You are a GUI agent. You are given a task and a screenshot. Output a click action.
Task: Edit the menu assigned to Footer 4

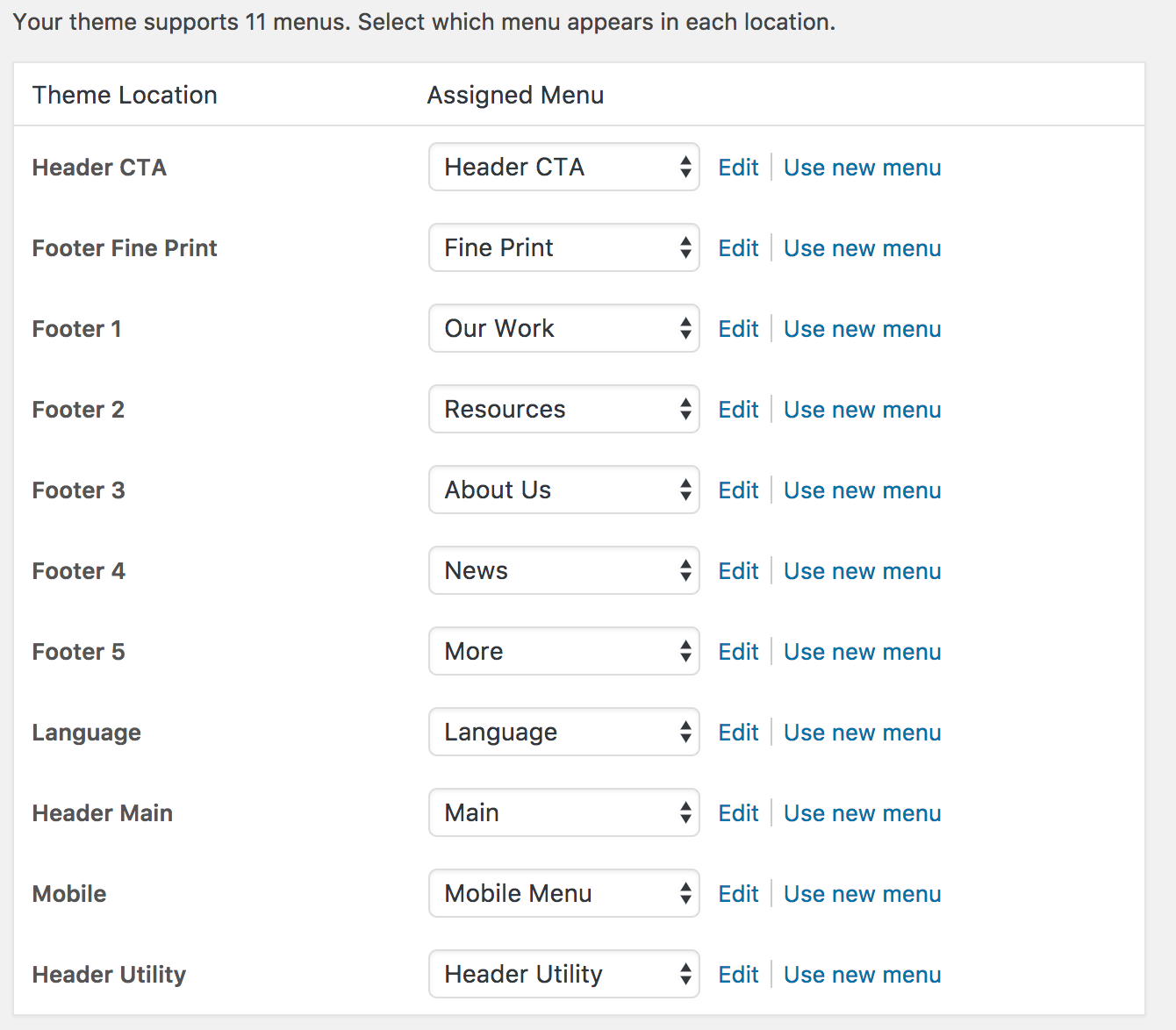pyautogui.click(x=738, y=571)
